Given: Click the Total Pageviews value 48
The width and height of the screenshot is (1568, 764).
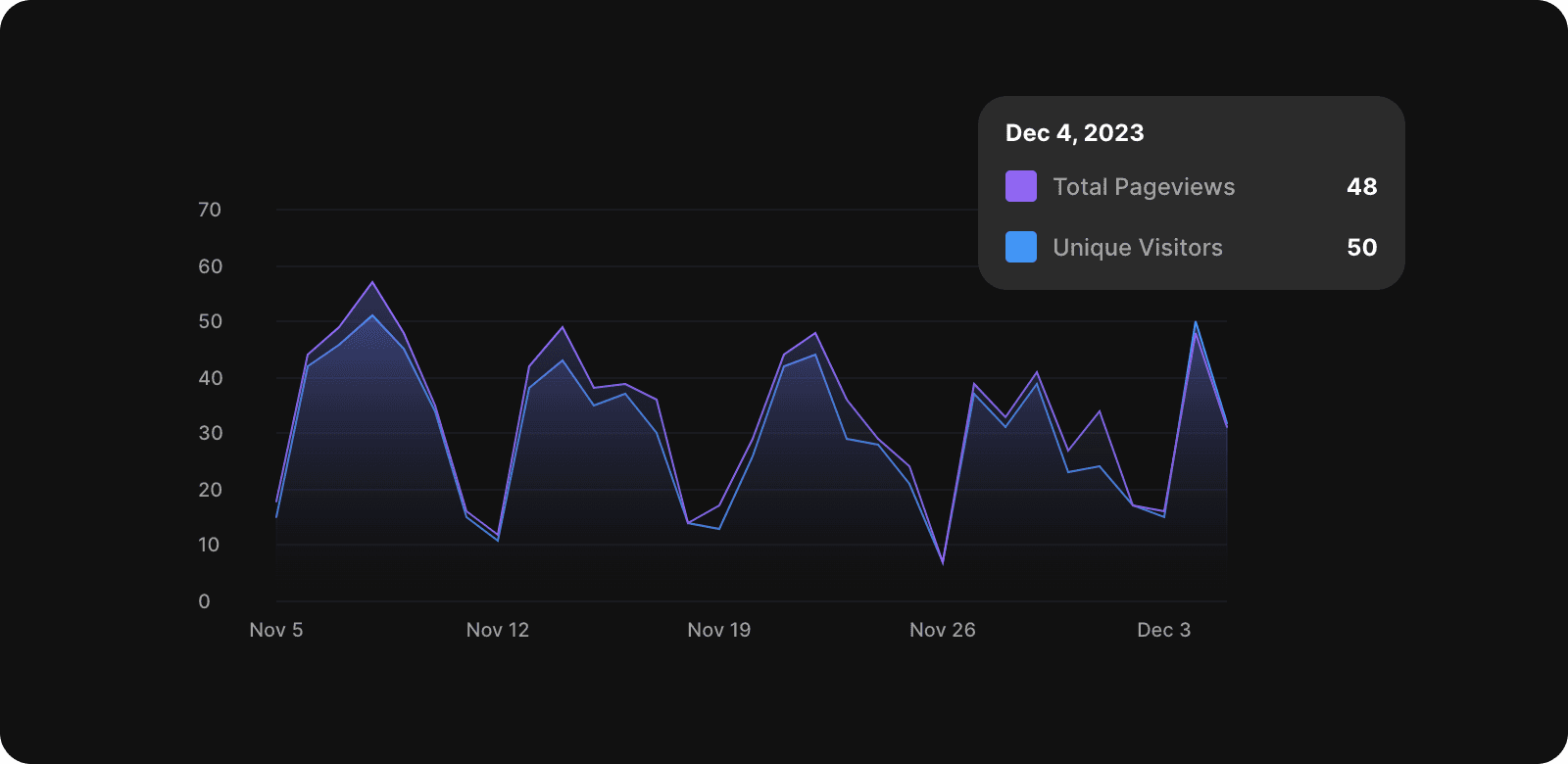Looking at the screenshot, I should [1361, 187].
